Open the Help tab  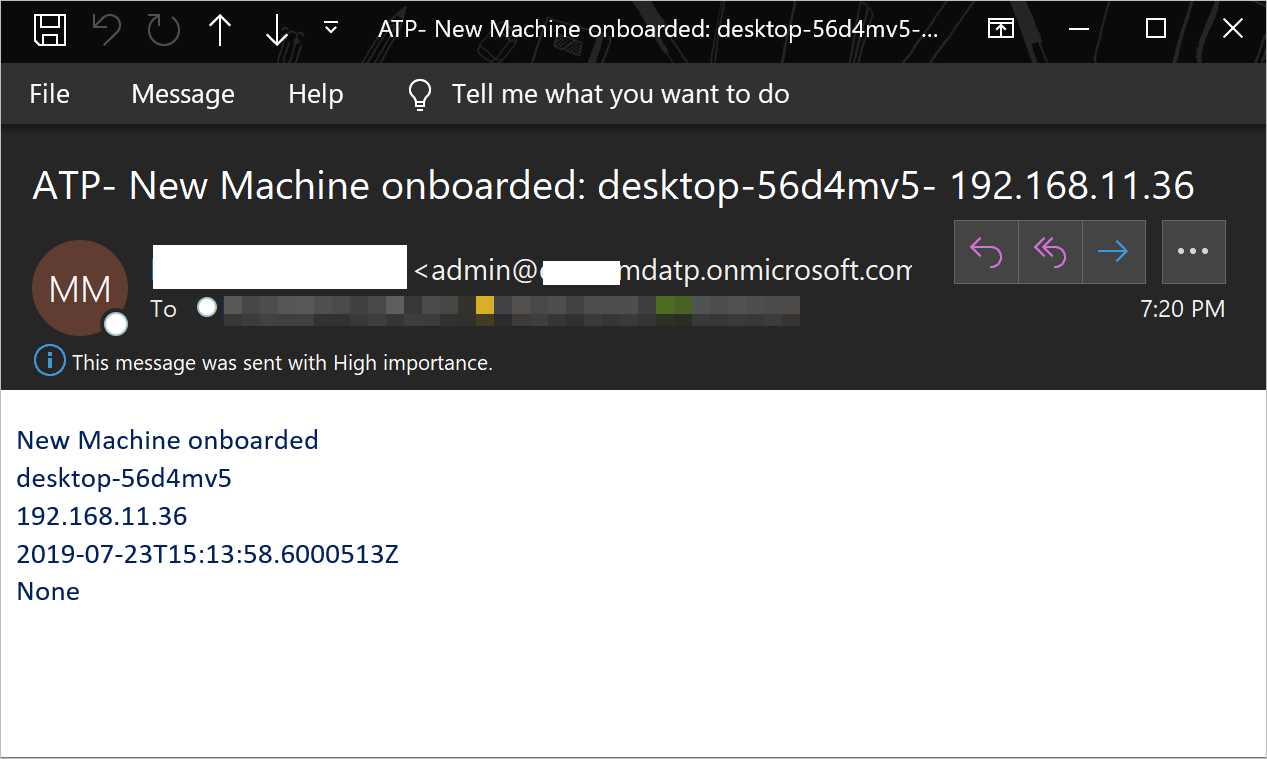click(316, 94)
